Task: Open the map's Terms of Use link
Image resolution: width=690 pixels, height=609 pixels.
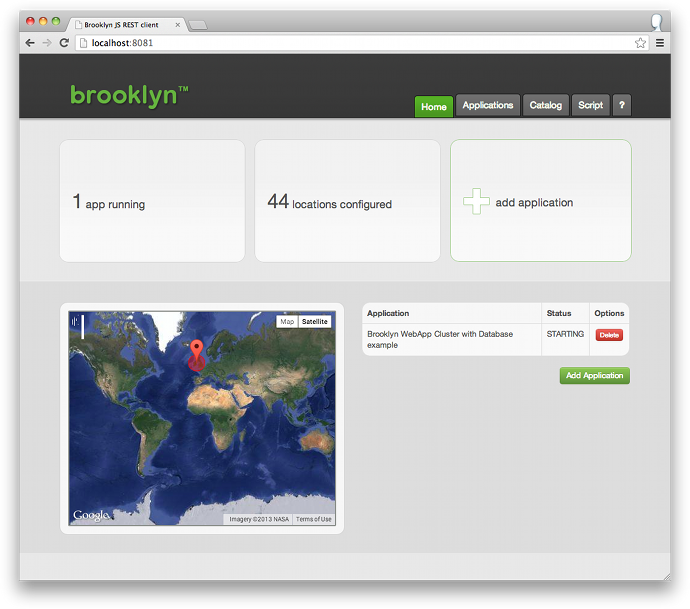Action: pos(314,519)
